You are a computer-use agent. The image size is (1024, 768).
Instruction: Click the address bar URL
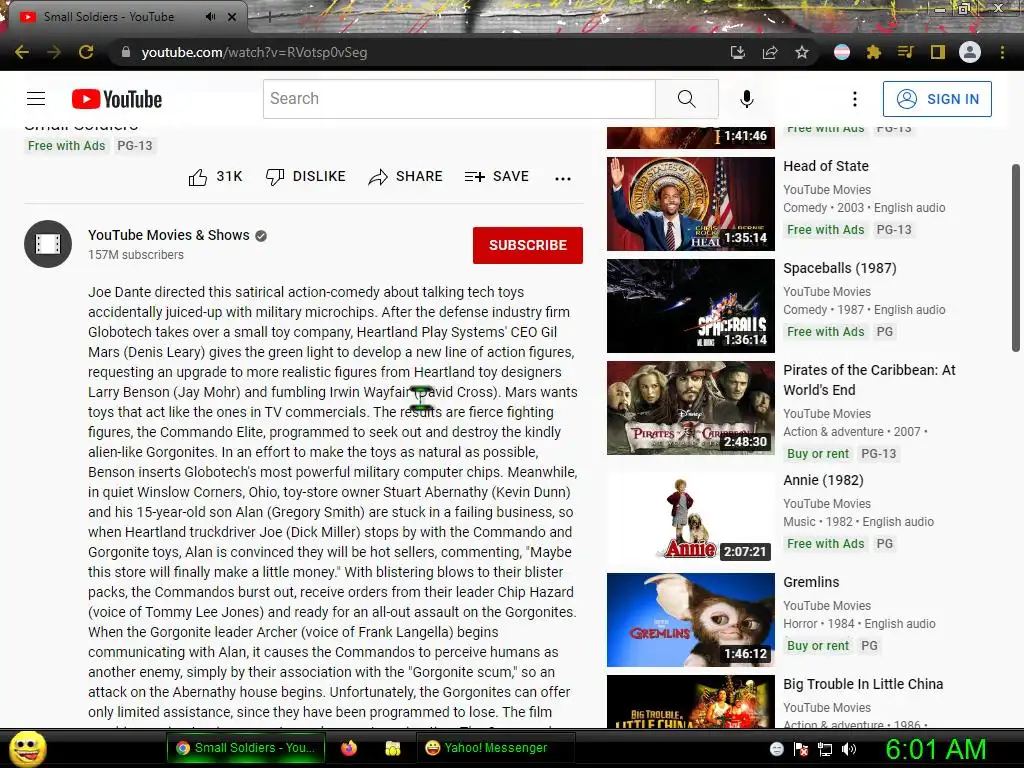(254, 52)
